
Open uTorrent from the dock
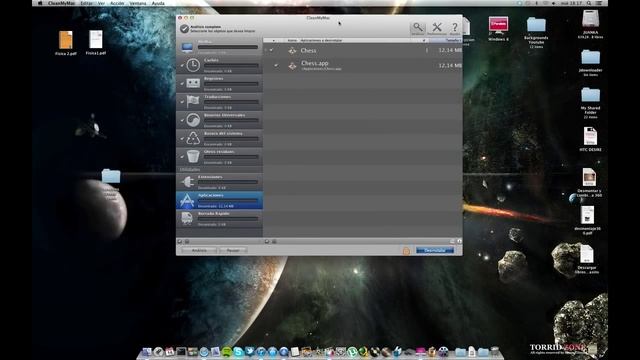(x=352, y=351)
